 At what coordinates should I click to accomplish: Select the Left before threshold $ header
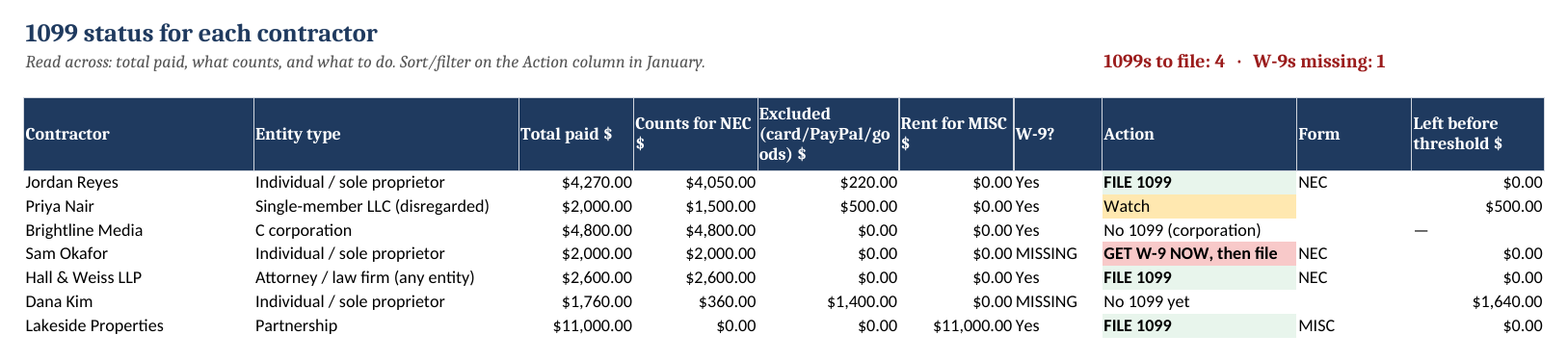[1477, 134]
